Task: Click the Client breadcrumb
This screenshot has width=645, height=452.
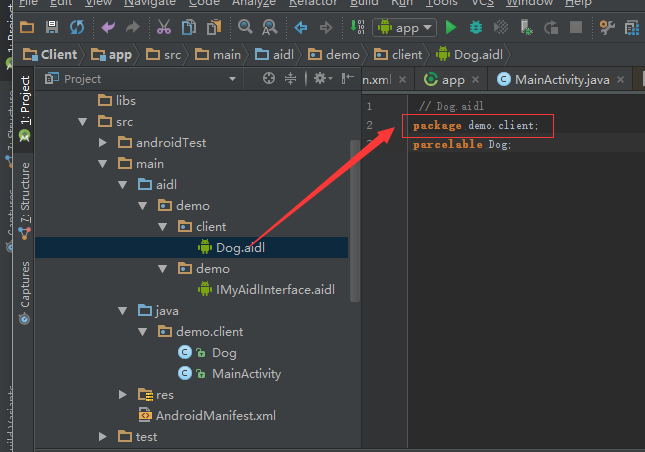Action: 50,55
